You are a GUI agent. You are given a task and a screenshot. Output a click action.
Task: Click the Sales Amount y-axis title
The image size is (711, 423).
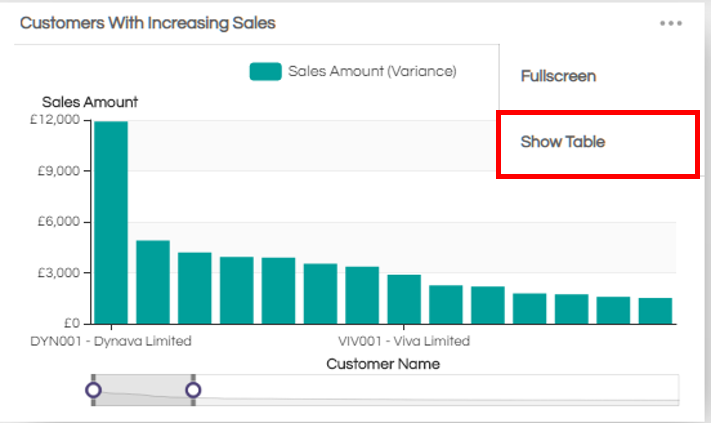[90, 101]
